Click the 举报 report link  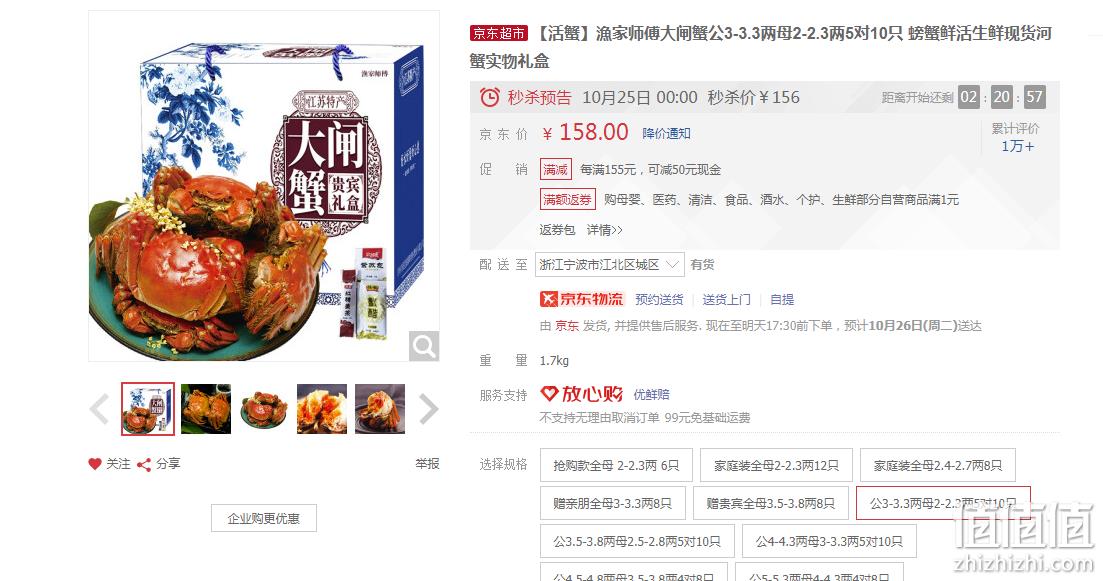tap(427, 464)
